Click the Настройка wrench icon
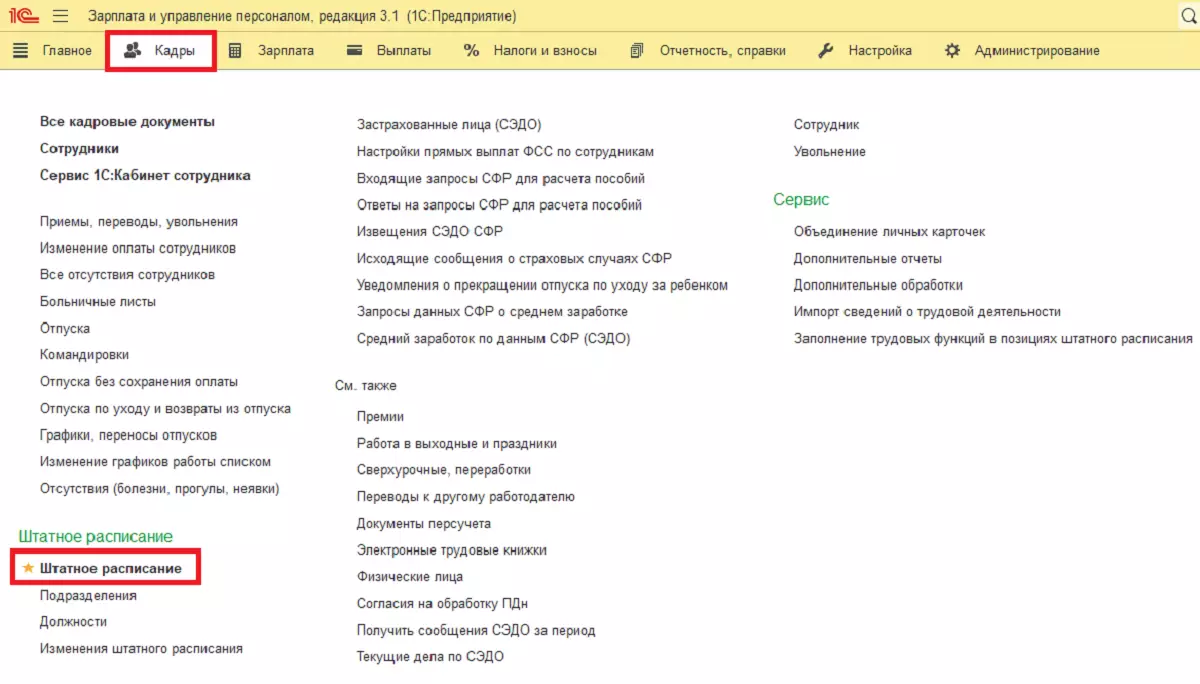The height and width of the screenshot is (684, 1200). click(826, 50)
